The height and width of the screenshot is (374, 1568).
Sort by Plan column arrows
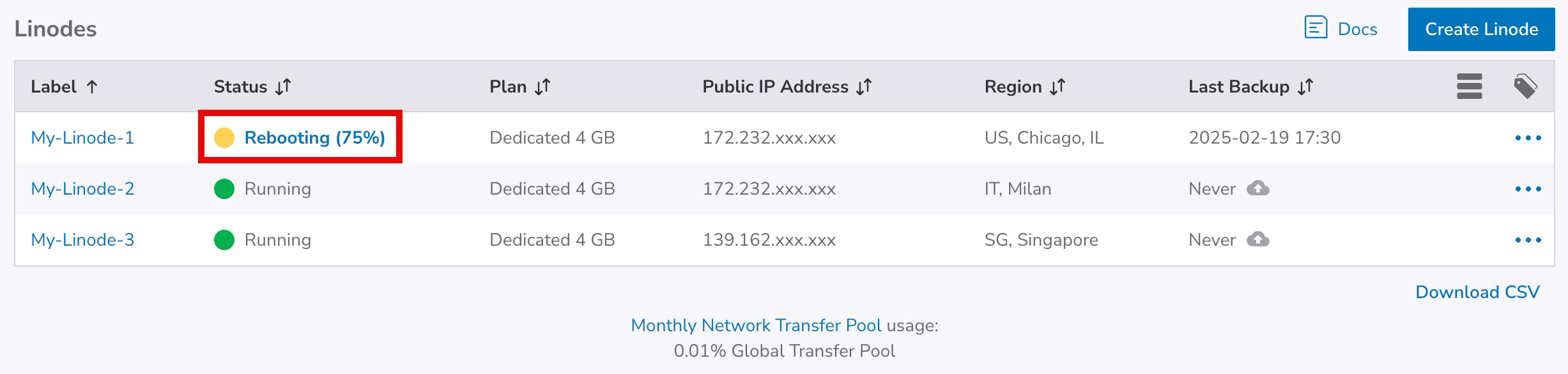(542, 86)
